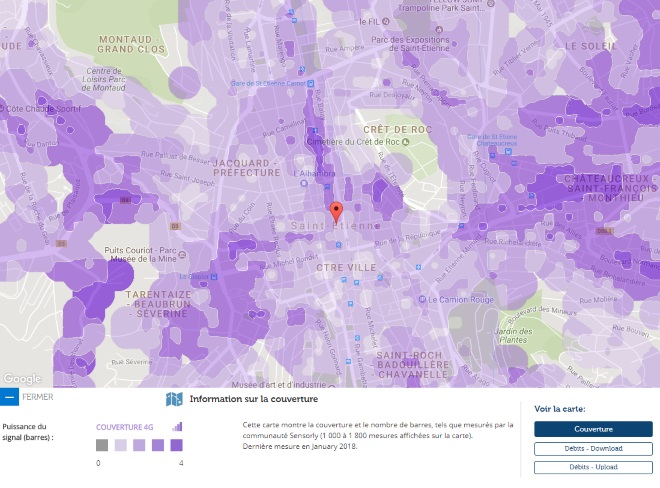
Task: Click the red location pin on Saint-Étienne
Action: tap(336, 212)
